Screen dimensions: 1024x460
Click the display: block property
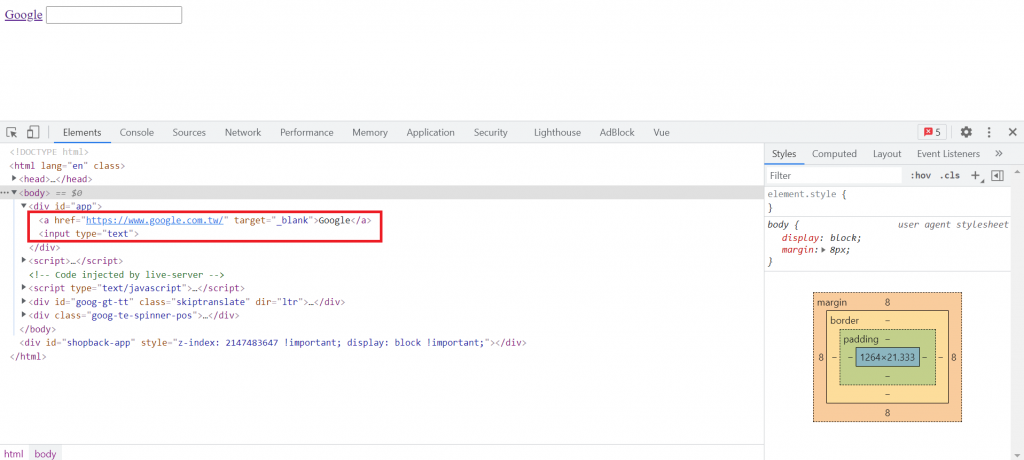pos(822,238)
